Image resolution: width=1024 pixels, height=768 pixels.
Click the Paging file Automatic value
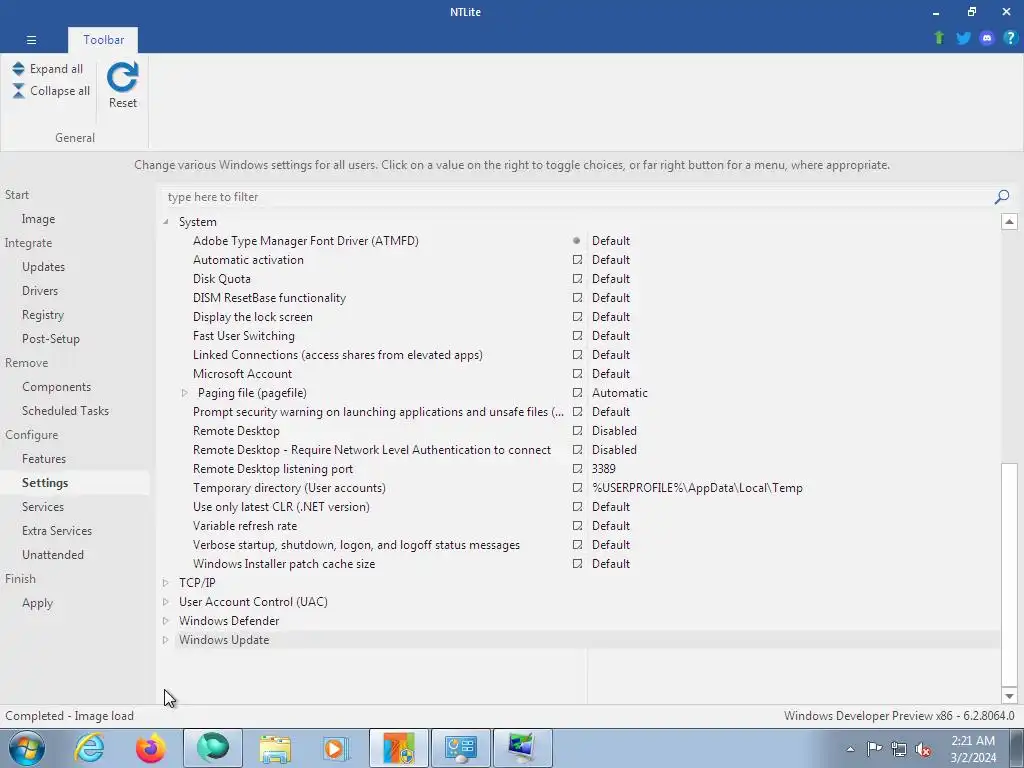620,392
